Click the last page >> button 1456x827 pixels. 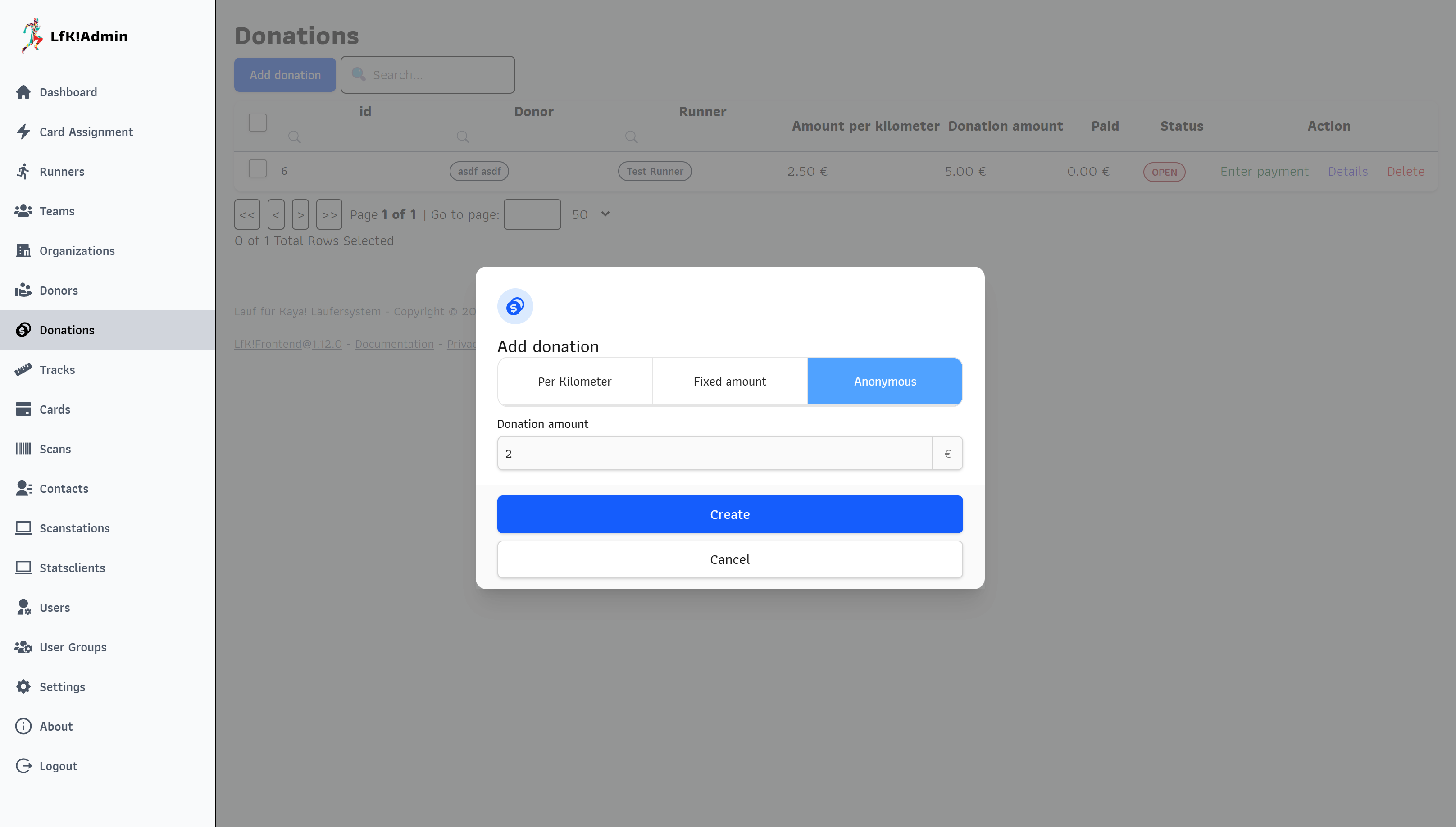point(329,215)
